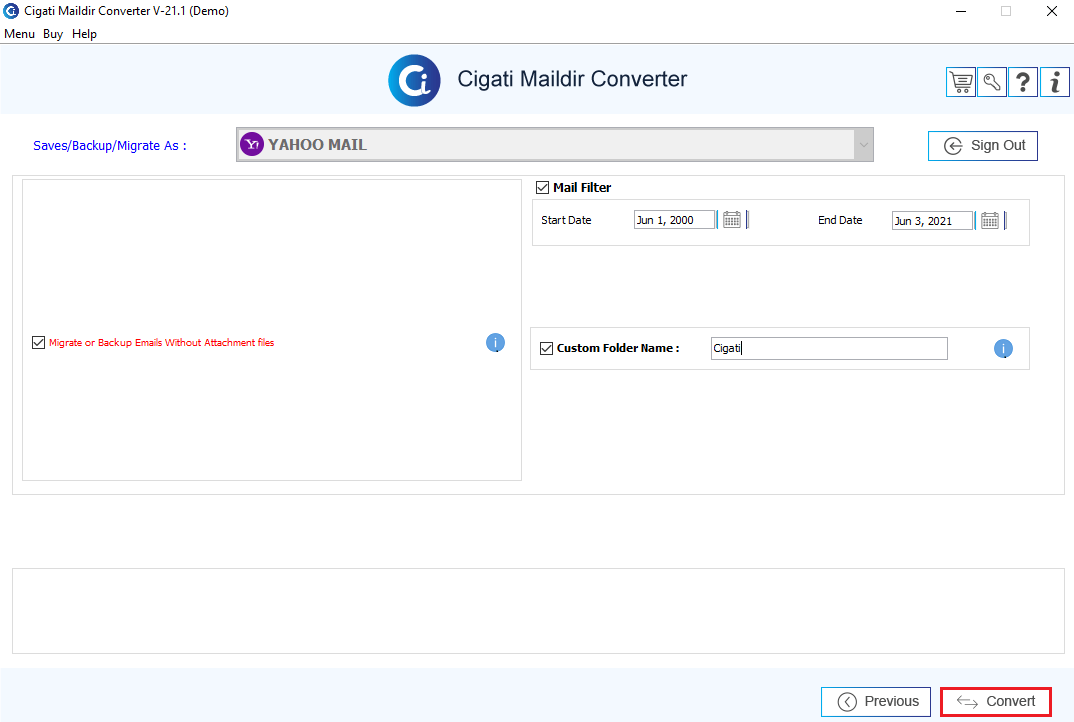Open the Start Date calendar picker
This screenshot has height=722, width=1074.
point(732,220)
